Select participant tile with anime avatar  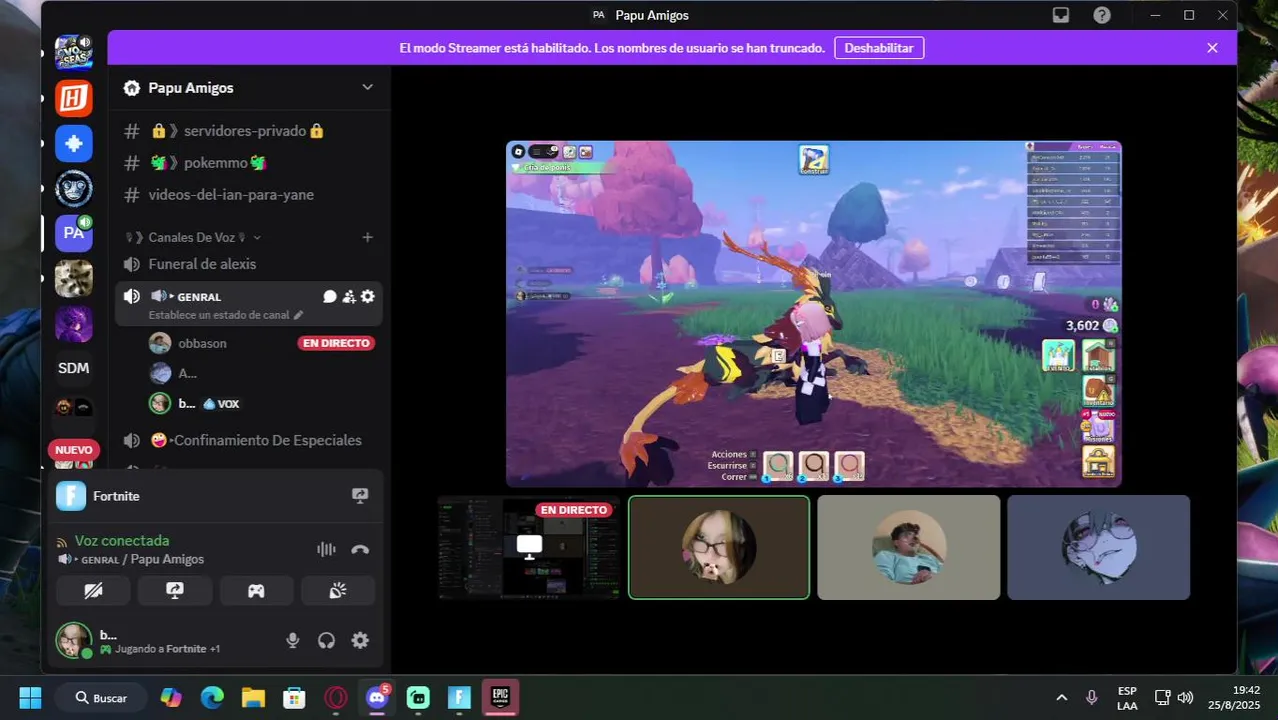pos(1098,547)
